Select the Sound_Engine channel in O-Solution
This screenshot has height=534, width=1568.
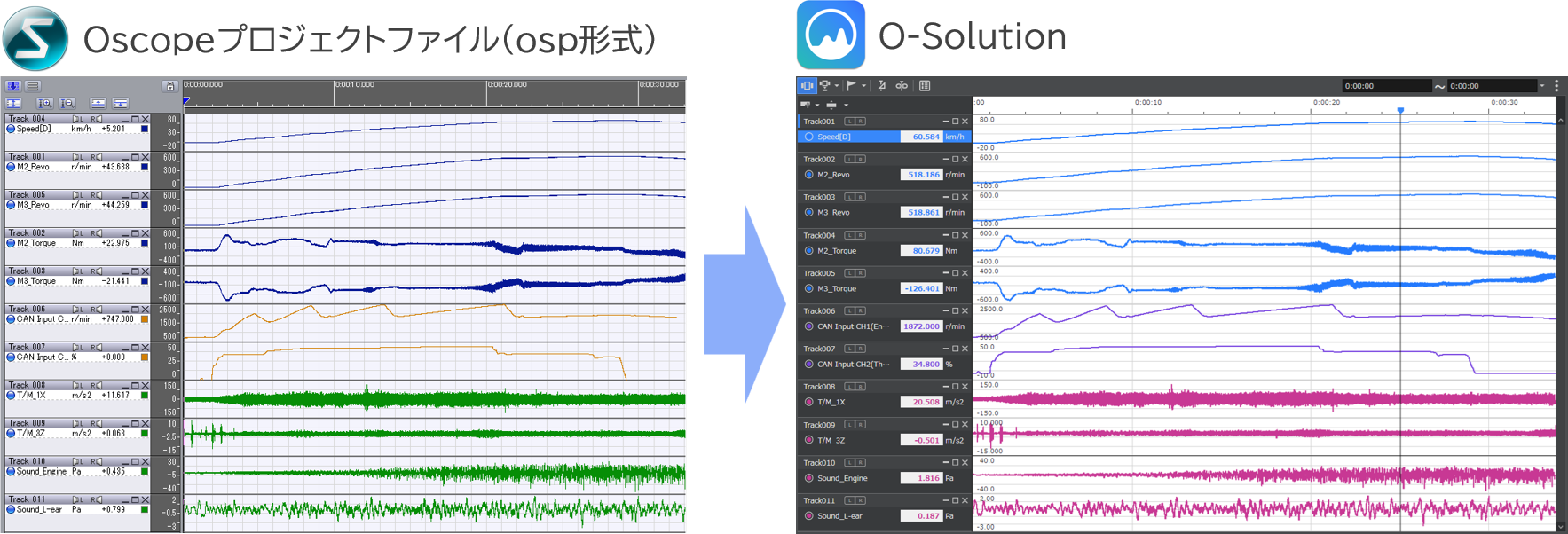click(842, 478)
